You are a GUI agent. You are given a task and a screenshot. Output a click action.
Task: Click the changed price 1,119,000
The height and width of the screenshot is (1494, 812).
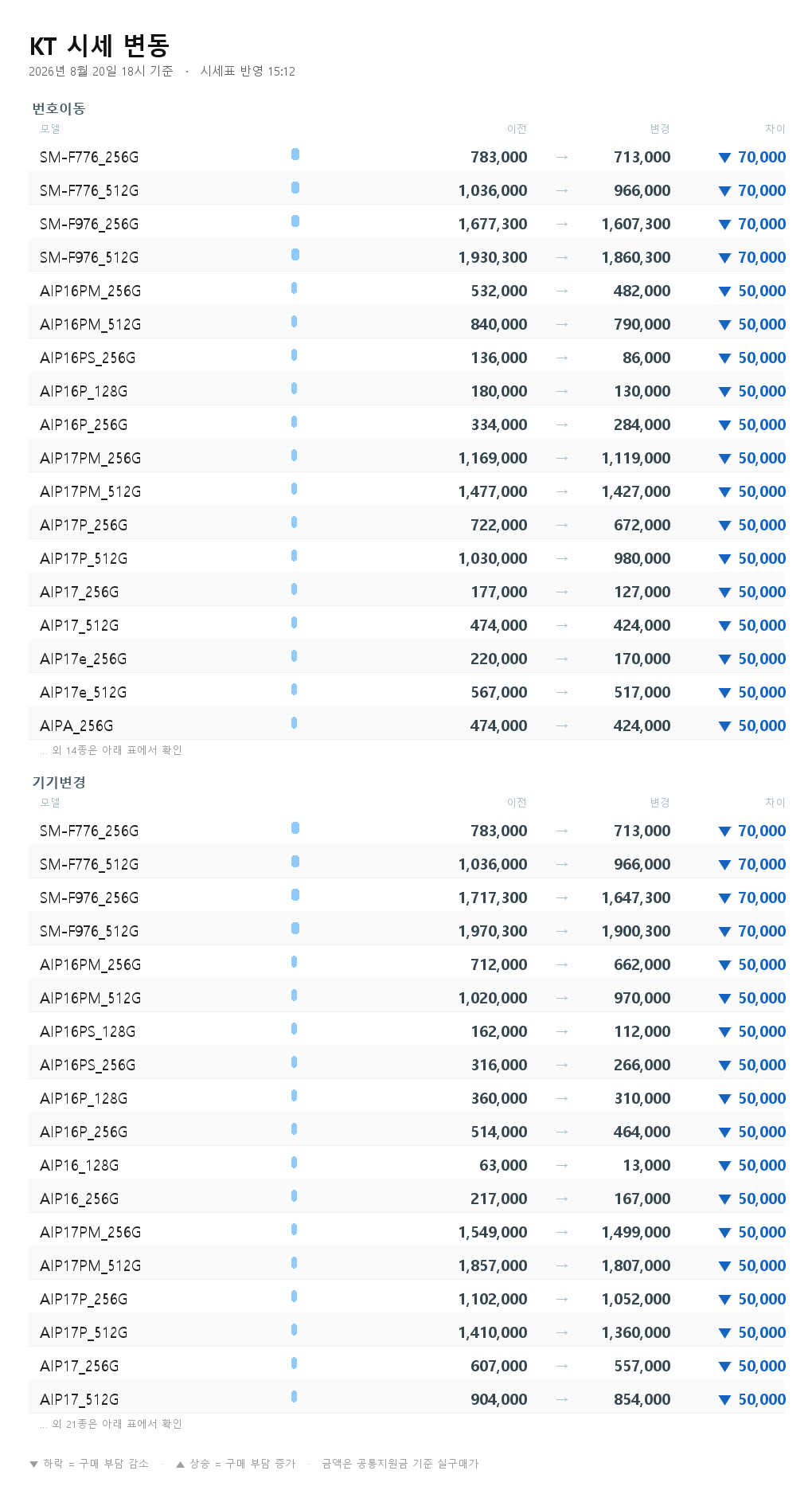[636, 459]
